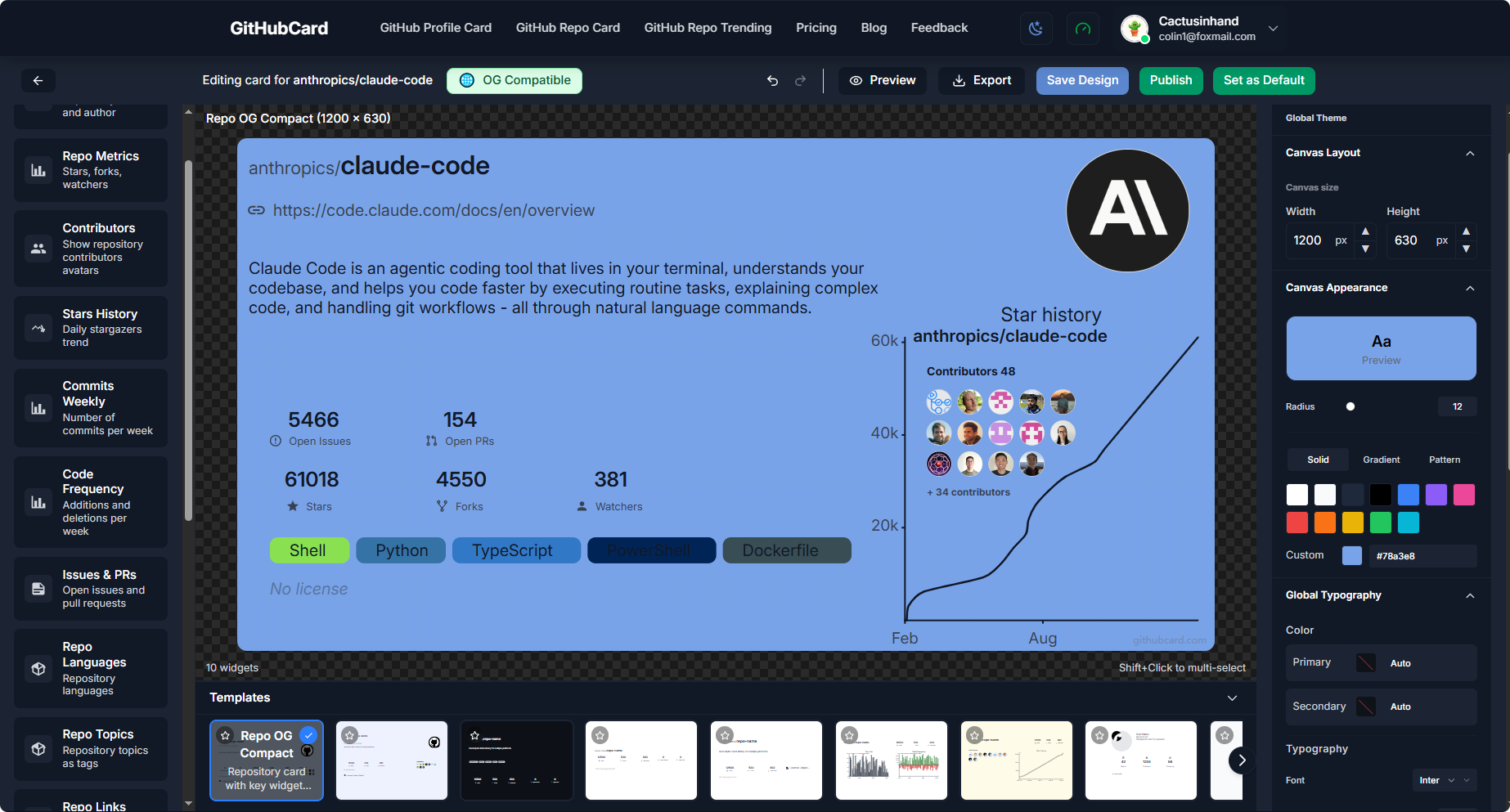Open the Inter font dropdown
This screenshot has width=1510, height=812.
[1444, 780]
